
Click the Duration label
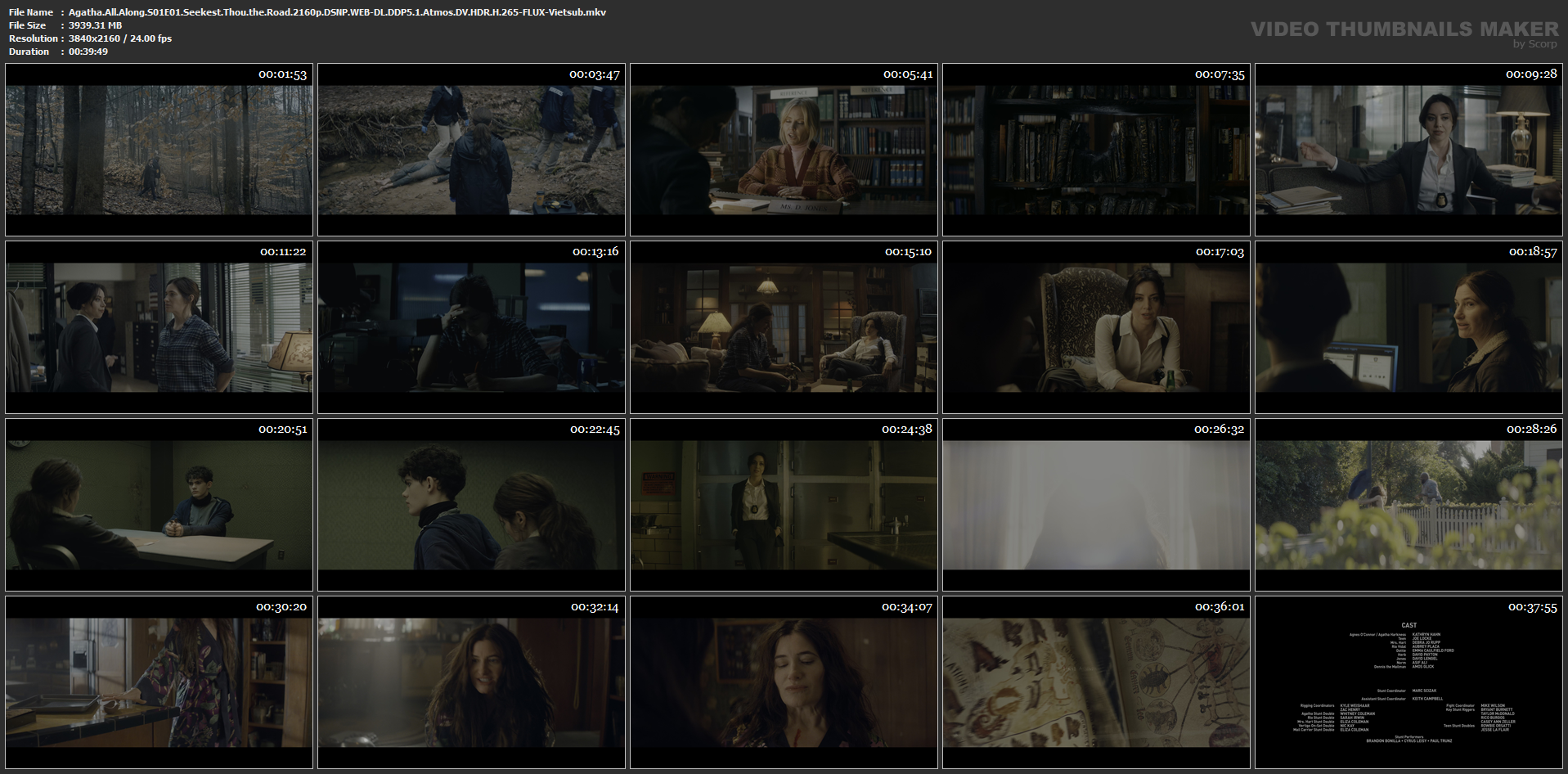pyautogui.click(x=29, y=52)
